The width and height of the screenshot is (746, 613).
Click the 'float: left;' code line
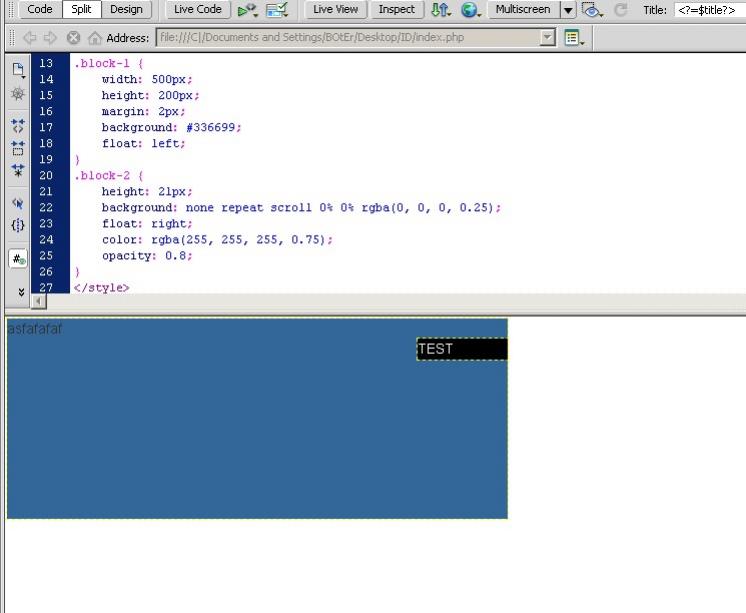143,144
